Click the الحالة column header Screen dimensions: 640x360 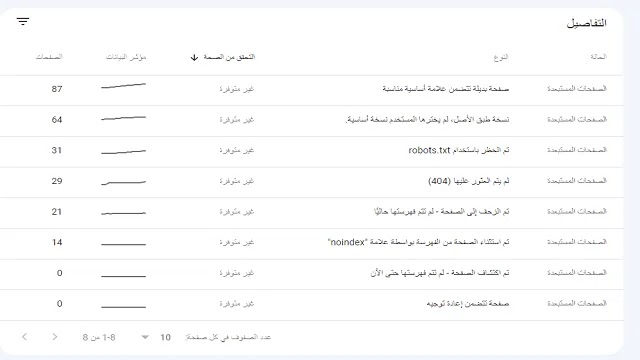(x=598, y=57)
